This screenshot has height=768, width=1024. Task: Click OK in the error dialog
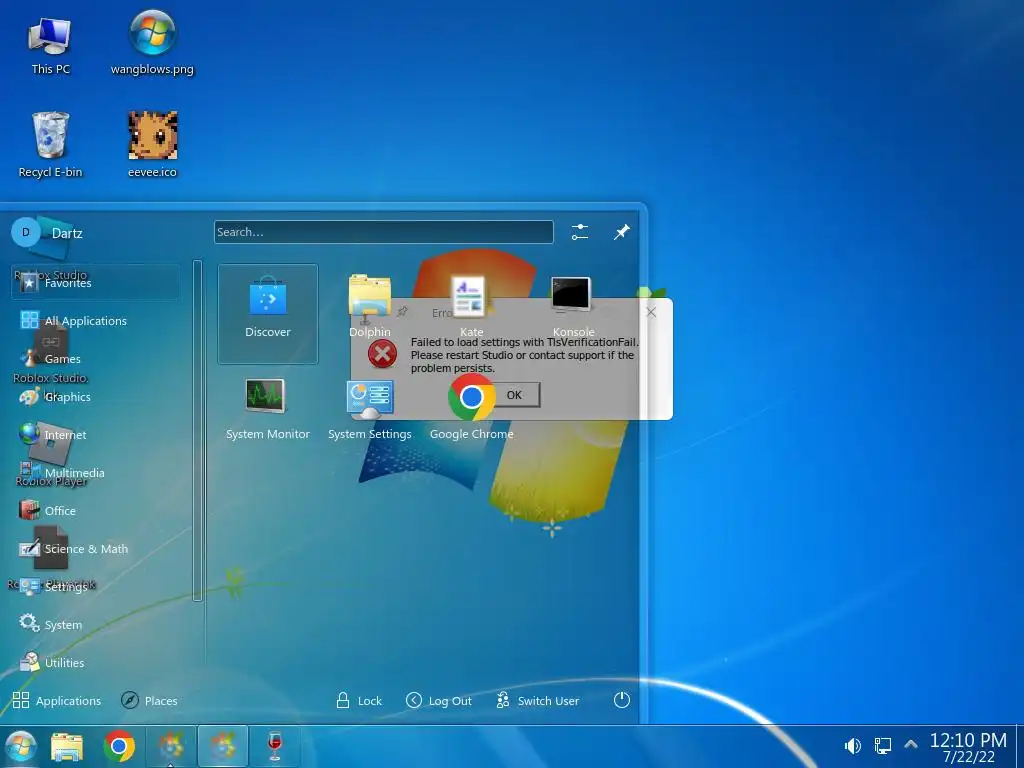(515, 395)
